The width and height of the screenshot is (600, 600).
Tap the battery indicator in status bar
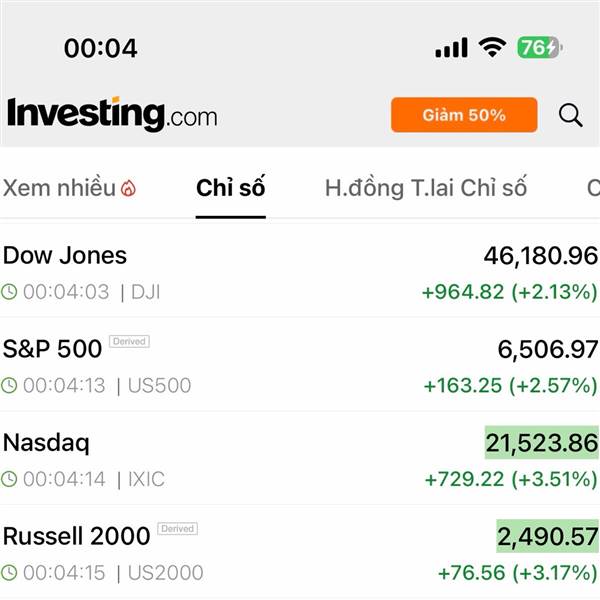540,47
